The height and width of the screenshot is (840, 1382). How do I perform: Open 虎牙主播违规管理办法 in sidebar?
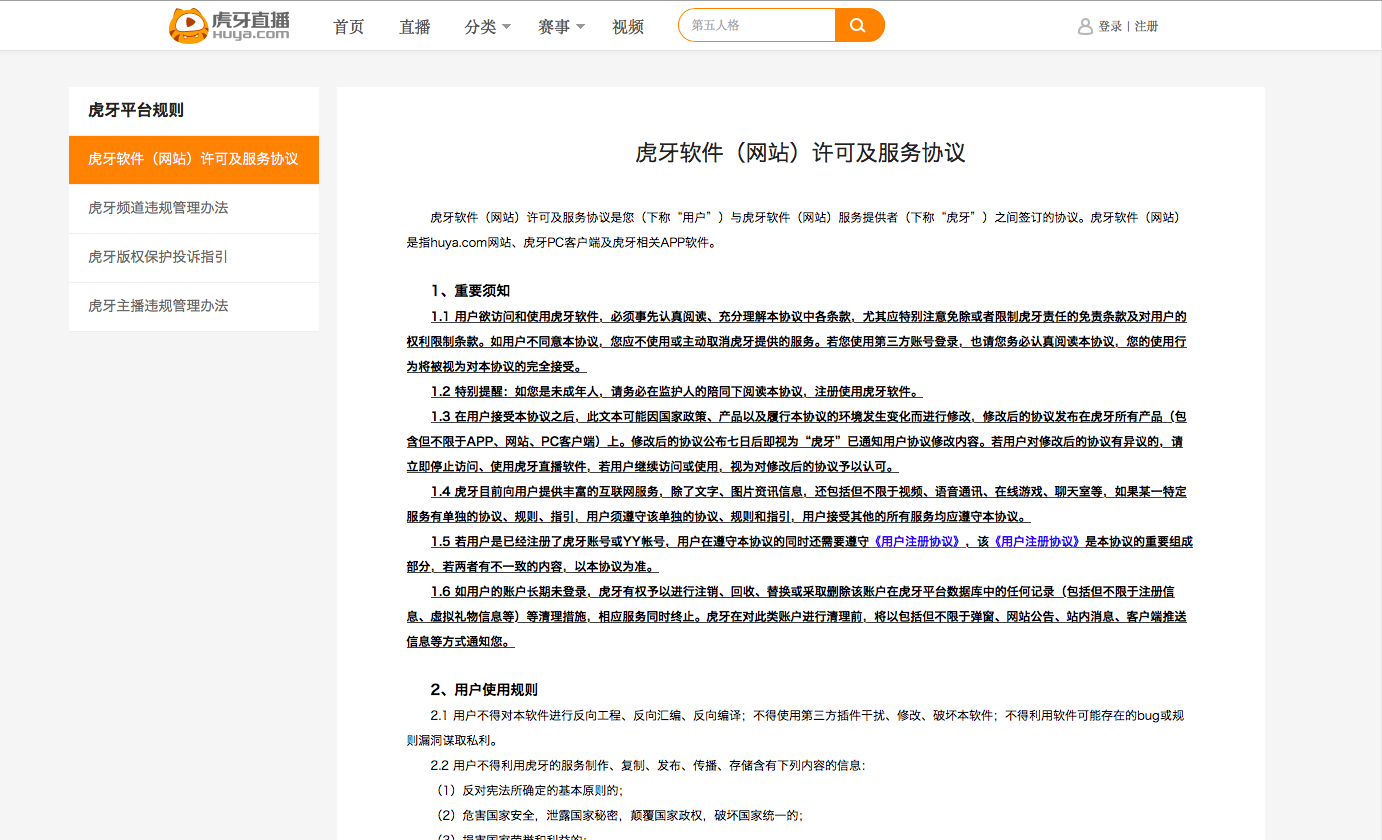click(x=194, y=306)
